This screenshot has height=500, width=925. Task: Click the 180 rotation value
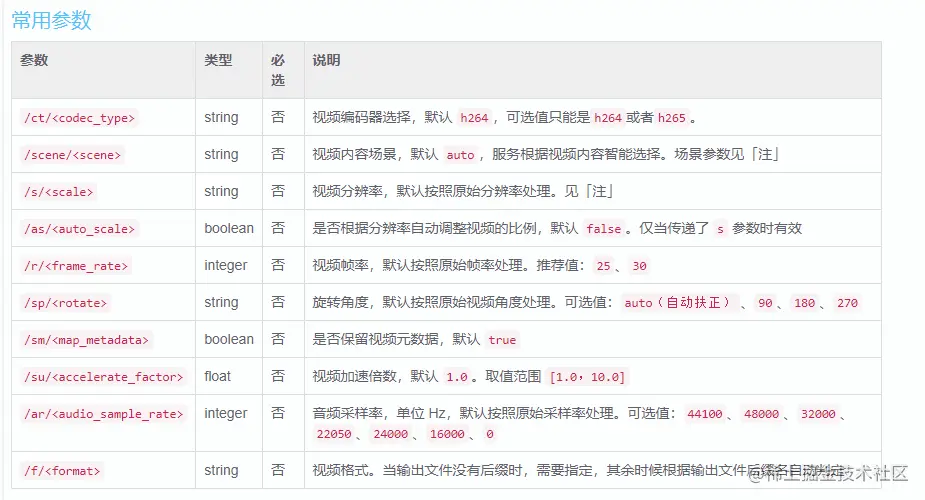pyautogui.click(x=805, y=303)
